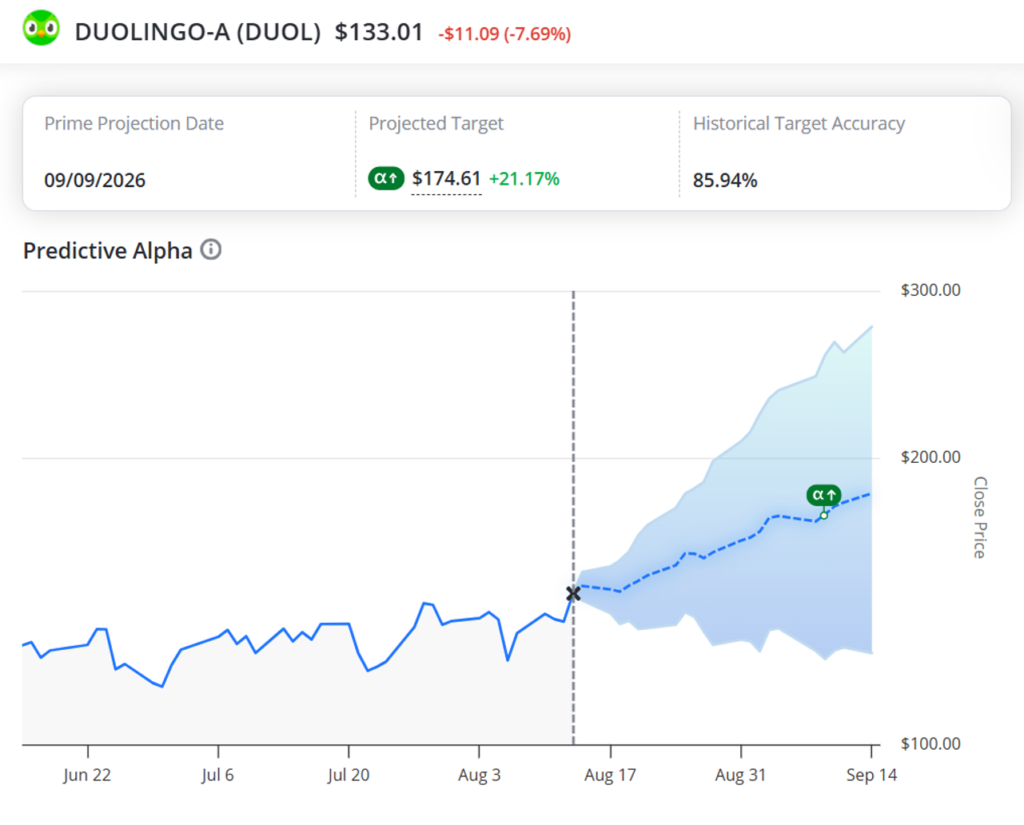Click the $300.00 axis label

pyautogui.click(x=931, y=290)
